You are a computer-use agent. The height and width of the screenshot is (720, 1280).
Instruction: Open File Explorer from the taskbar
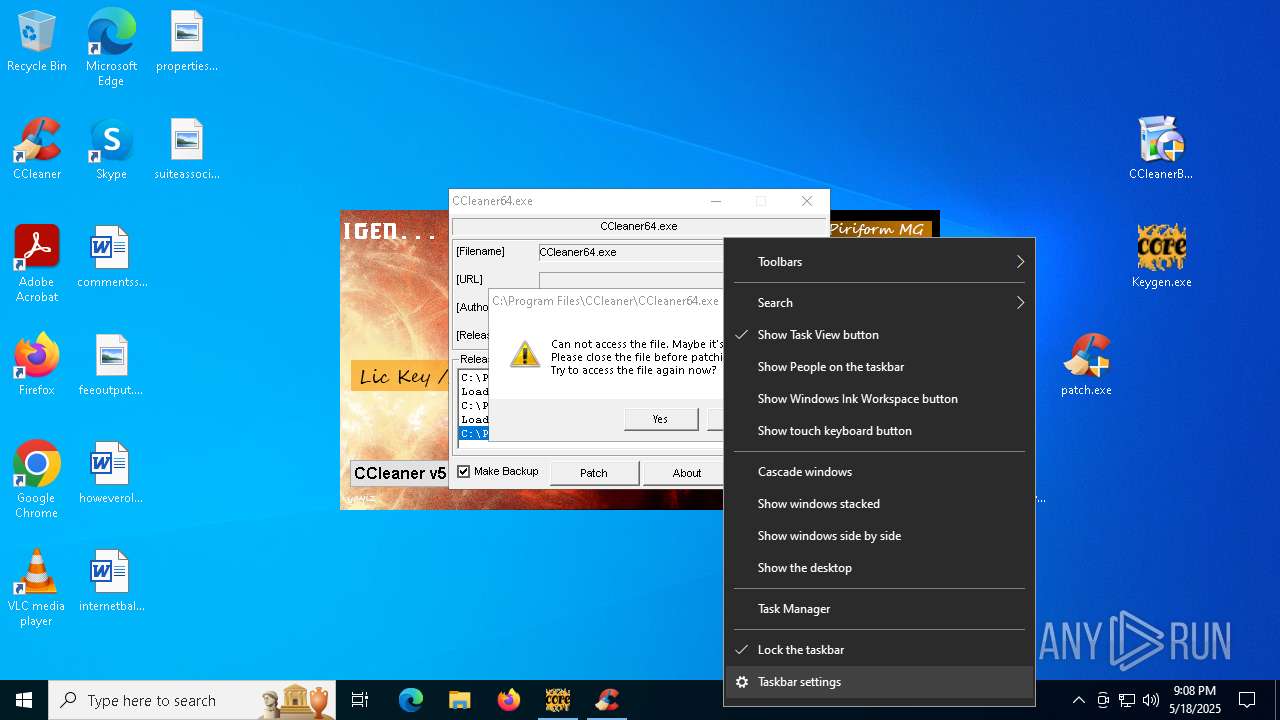pos(459,700)
